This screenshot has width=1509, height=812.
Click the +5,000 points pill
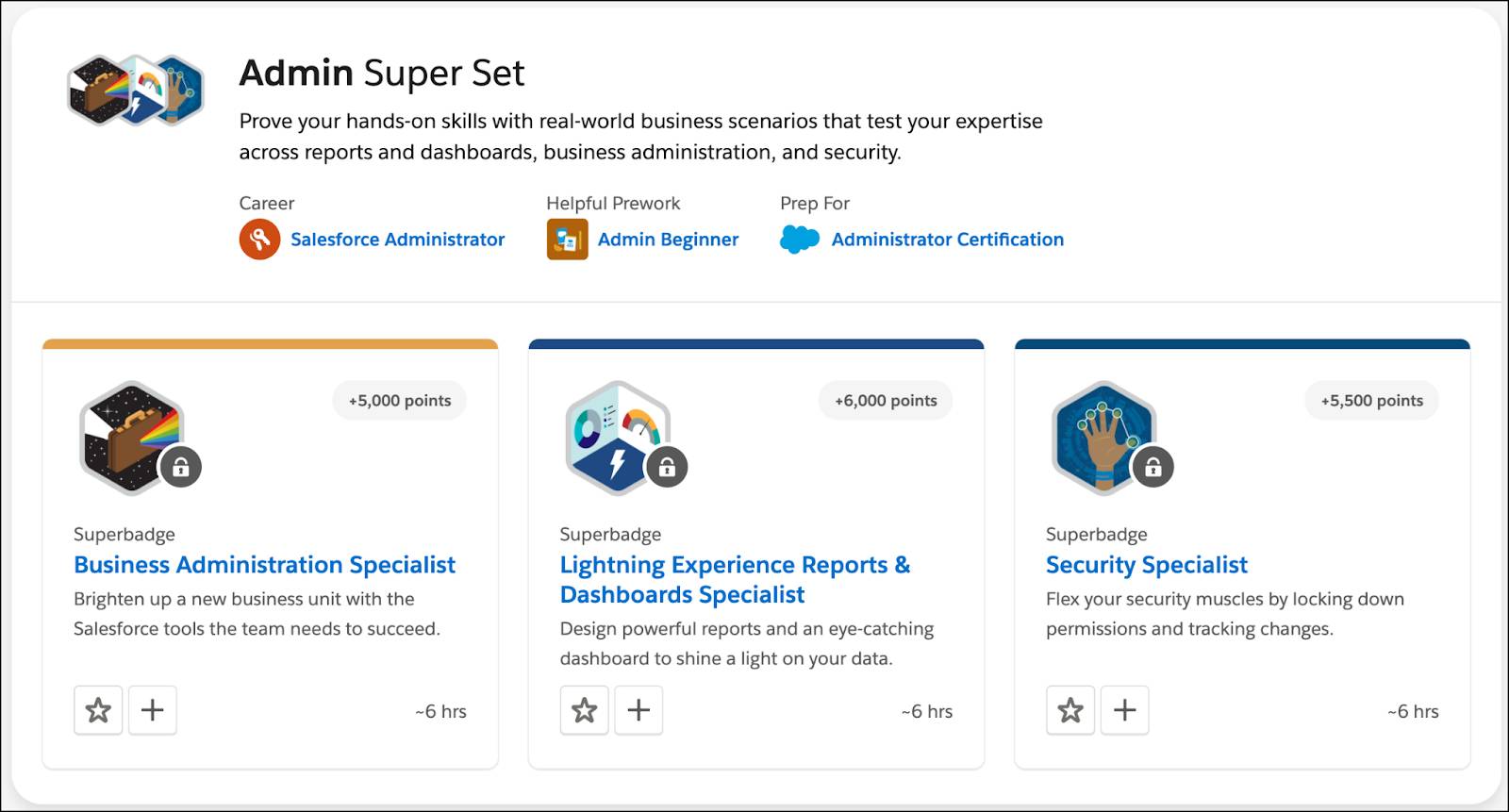tap(400, 401)
